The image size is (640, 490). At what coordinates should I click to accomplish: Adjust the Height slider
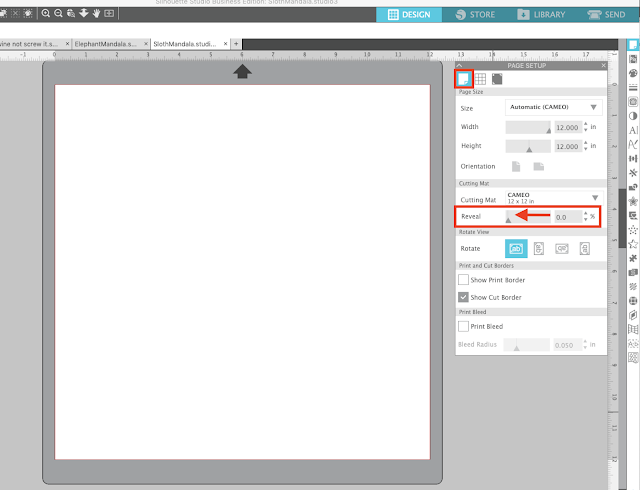click(x=528, y=146)
